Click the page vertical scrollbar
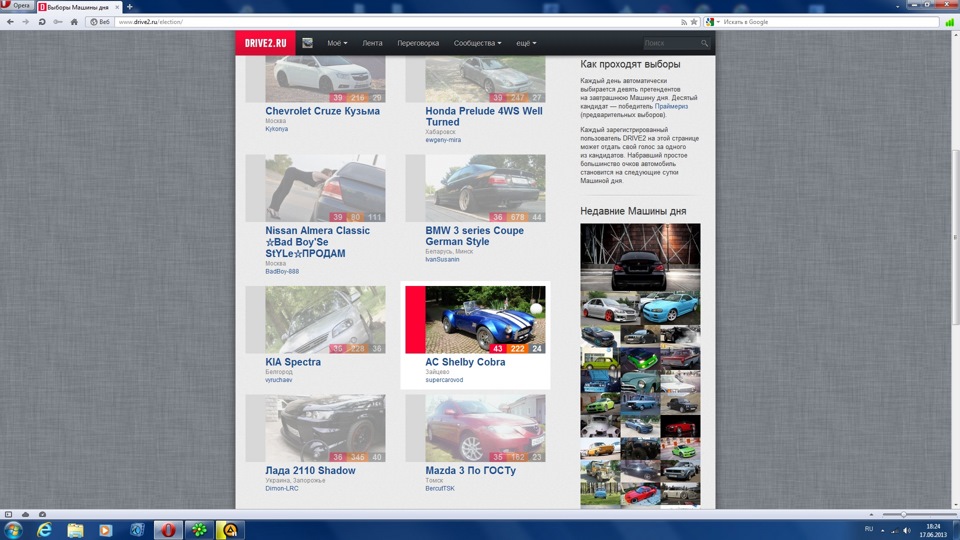 click(x=955, y=237)
